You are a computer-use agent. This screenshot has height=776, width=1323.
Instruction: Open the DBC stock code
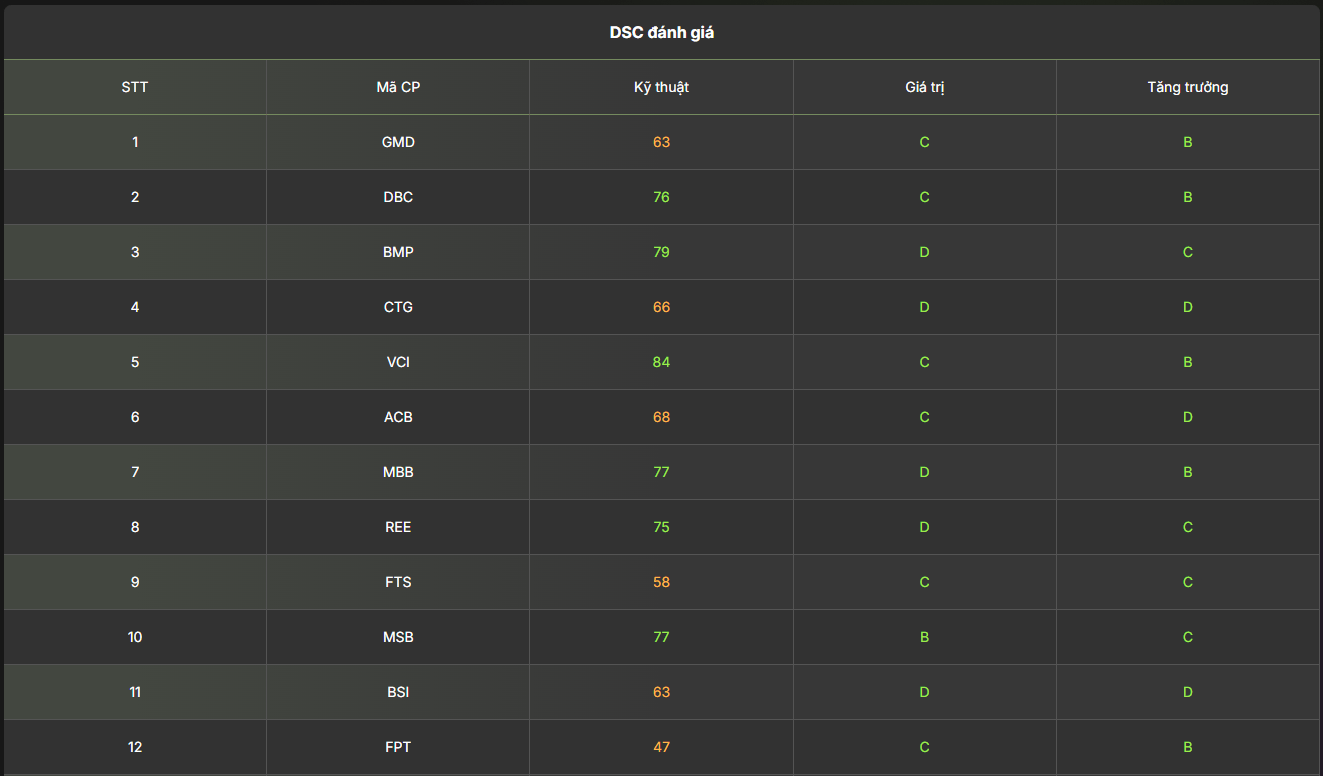[398, 197]
